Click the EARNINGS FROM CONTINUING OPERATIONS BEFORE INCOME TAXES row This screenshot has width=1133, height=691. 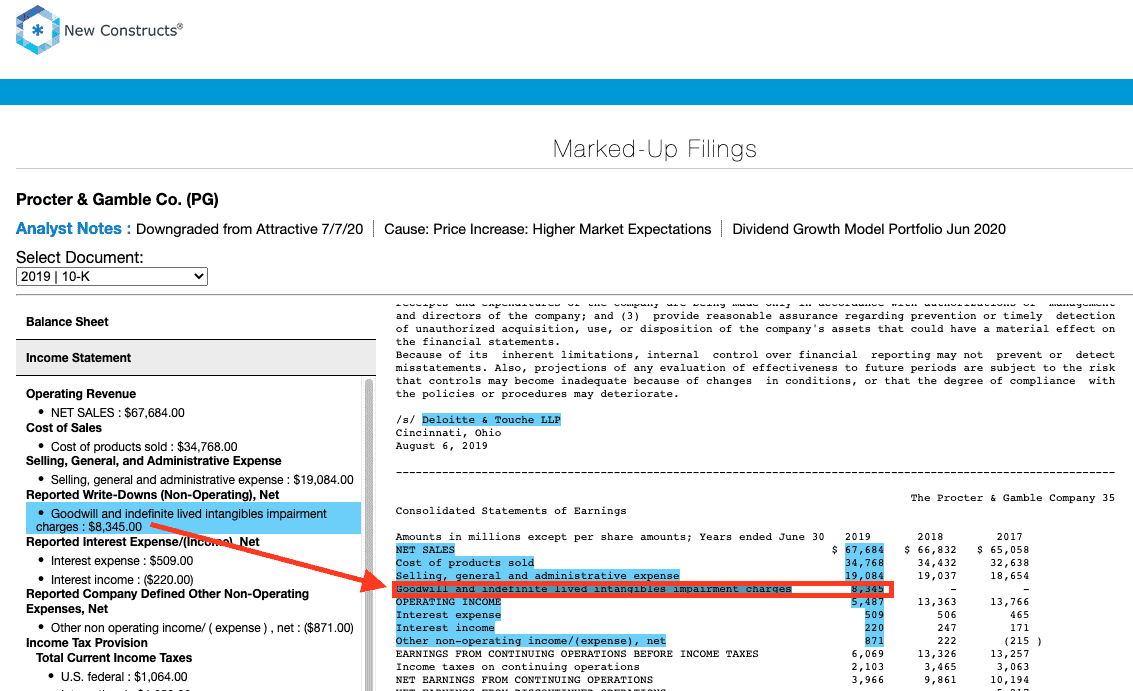click(x=712, y=654)
